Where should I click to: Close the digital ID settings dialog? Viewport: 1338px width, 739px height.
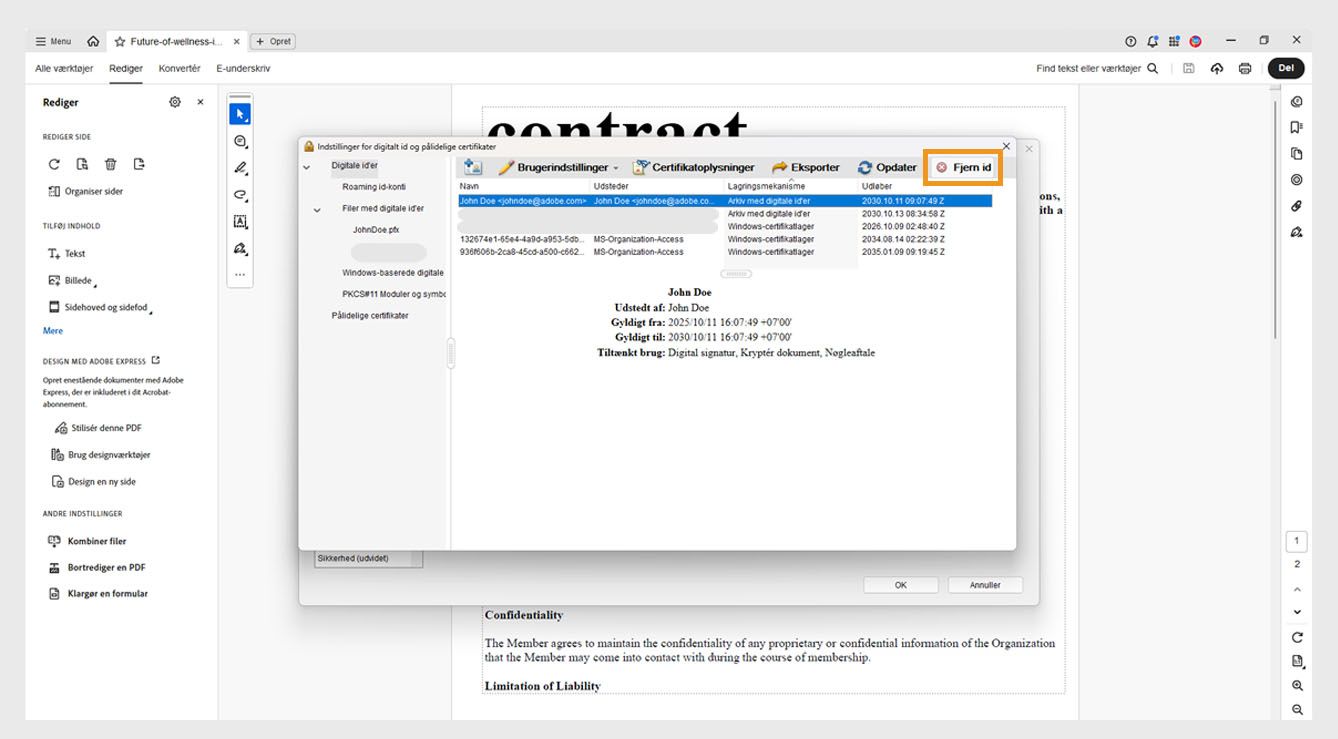click(x=1006, y=146)
